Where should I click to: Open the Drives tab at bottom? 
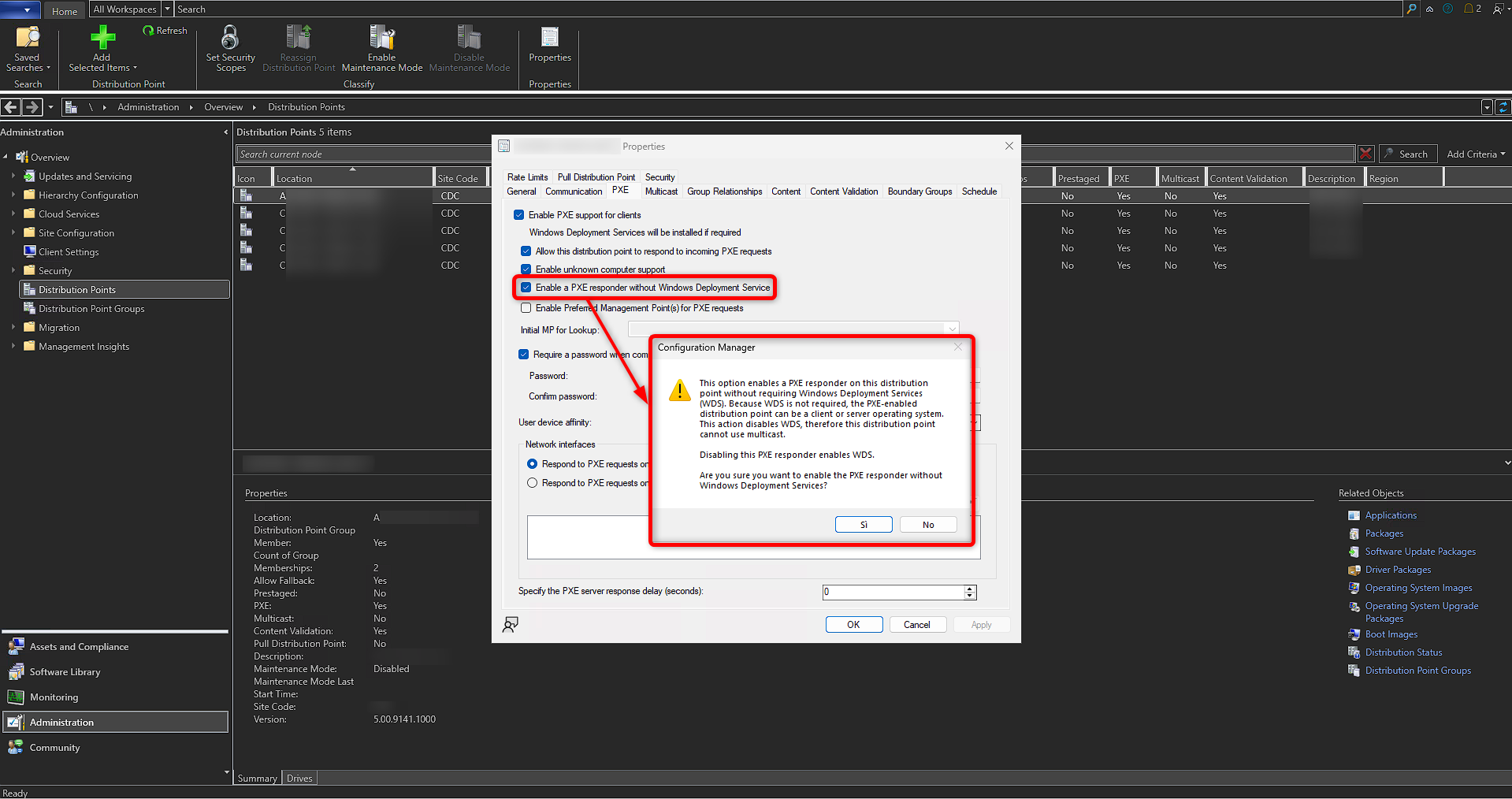(299, 779)
